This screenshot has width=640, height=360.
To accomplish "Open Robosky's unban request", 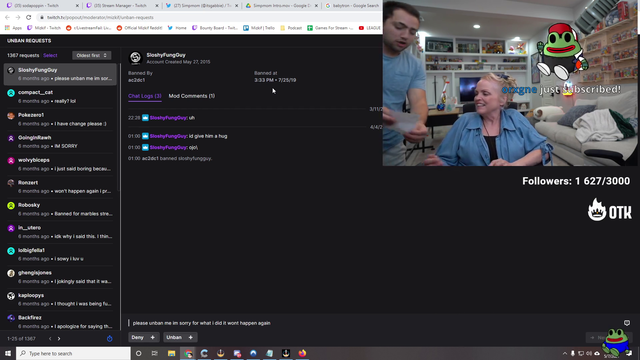I will 60,209.
